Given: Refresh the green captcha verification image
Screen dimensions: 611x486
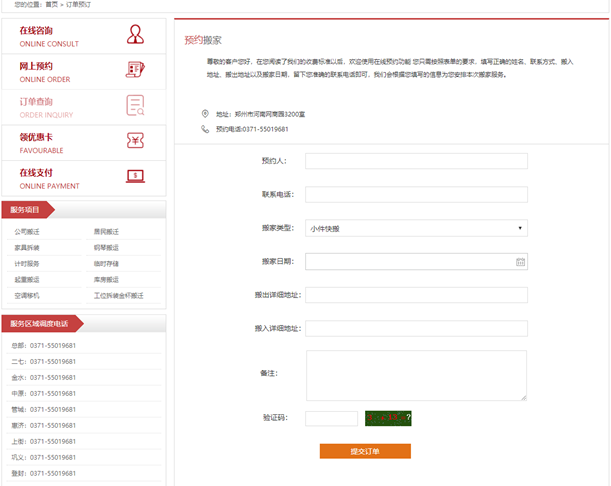Looking at the screenshot, I should coord(386,417).
